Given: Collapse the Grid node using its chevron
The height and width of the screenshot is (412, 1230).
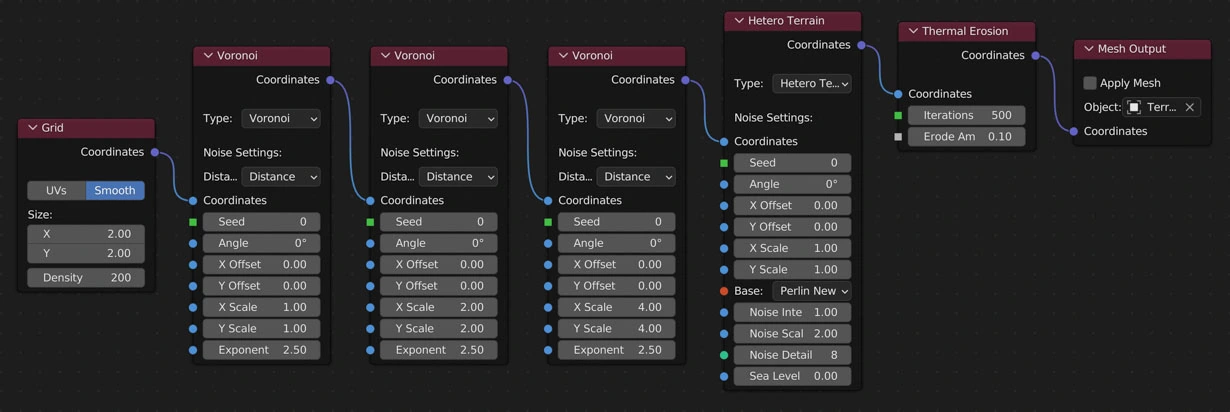Looking at the screenshot, I should [x=32, y=128].
